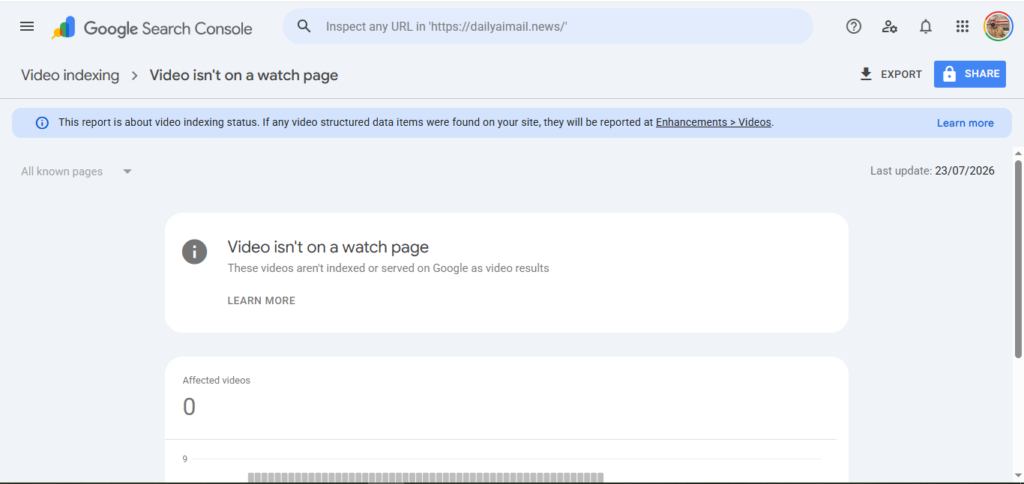Click the EXPORT label
Screen dimensions: 1024x484
point(901,74)
